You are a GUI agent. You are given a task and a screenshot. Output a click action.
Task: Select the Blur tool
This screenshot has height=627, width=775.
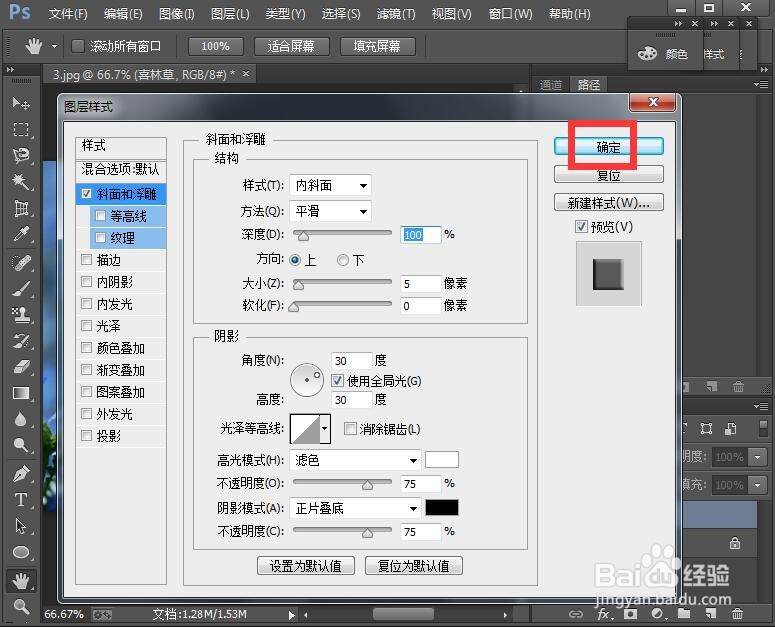click(x=21, y=419)
